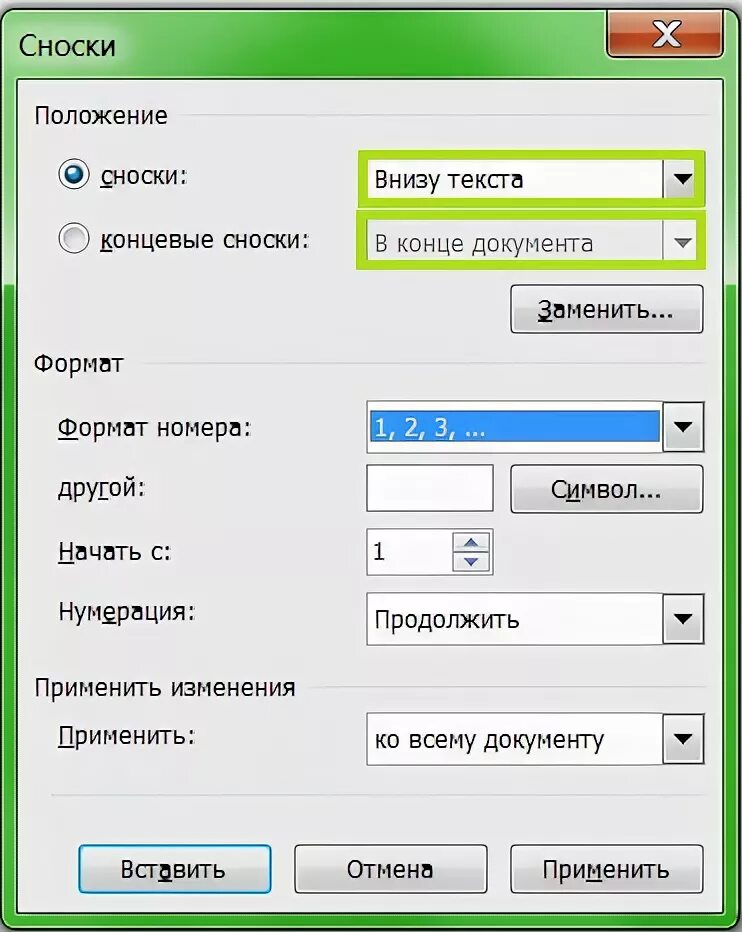Click the Начать с number field
The image size is (742, 932).
coord(408,552)
